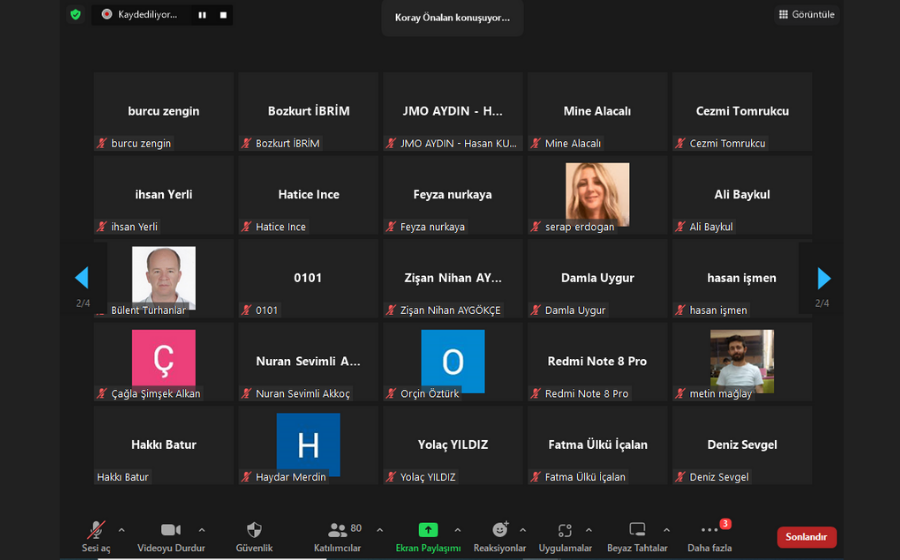
Task: Click metin mağlay's photo tile
Action: 742,361
